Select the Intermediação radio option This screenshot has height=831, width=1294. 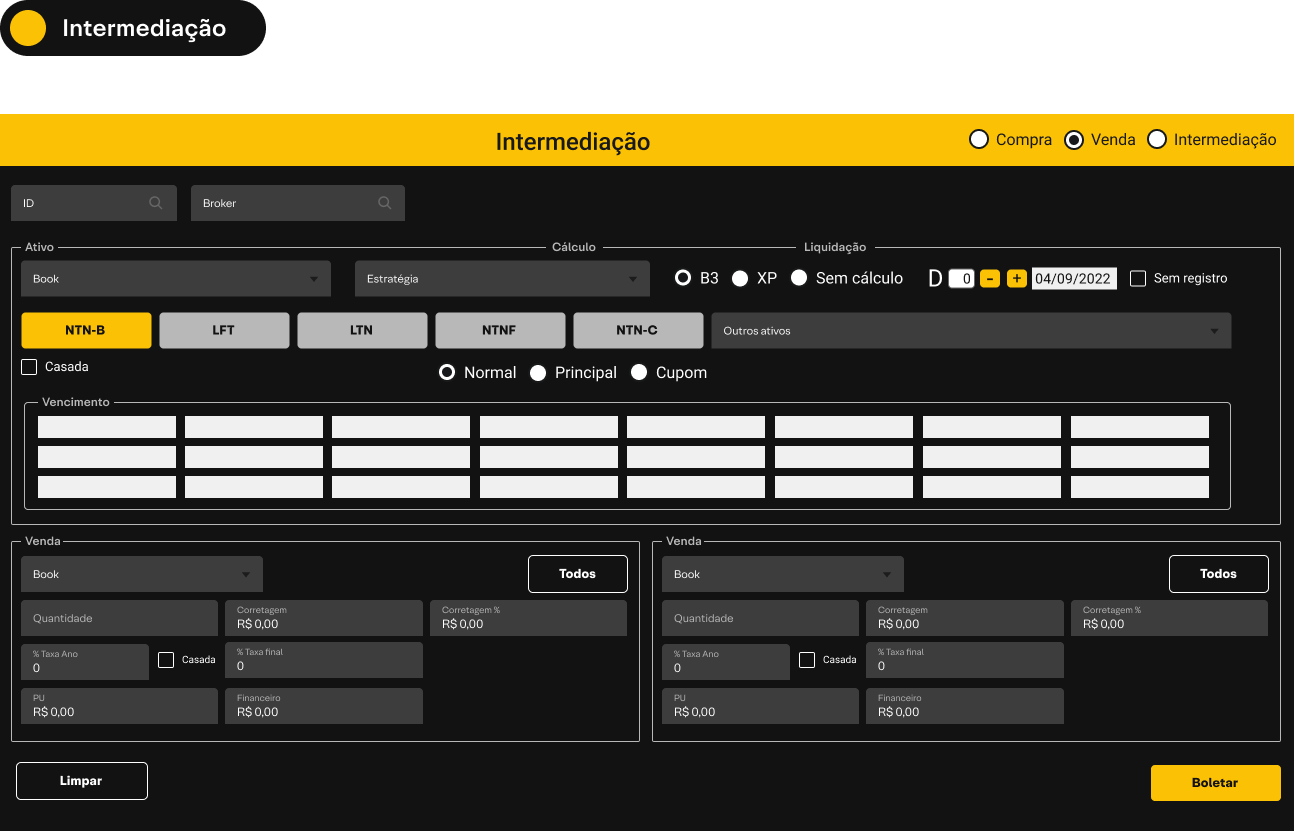(x=1157, y=140)
